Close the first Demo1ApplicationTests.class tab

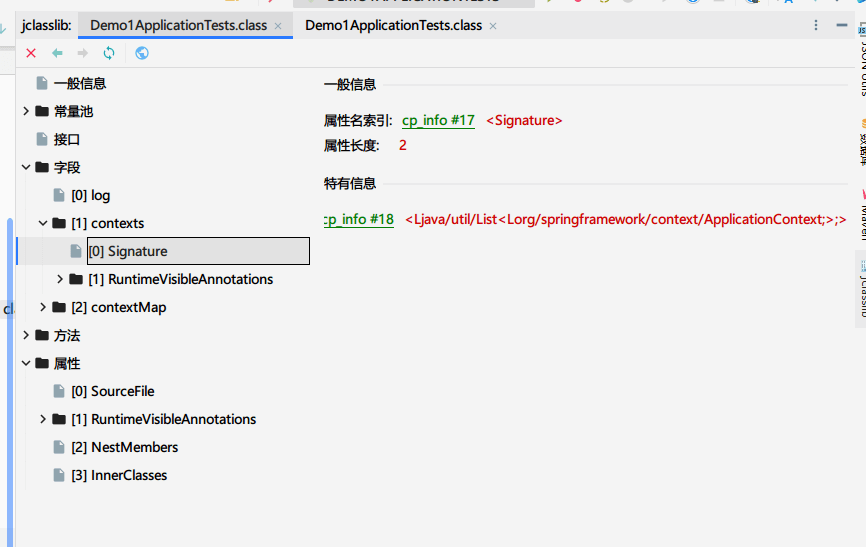[x=278, y=26]
